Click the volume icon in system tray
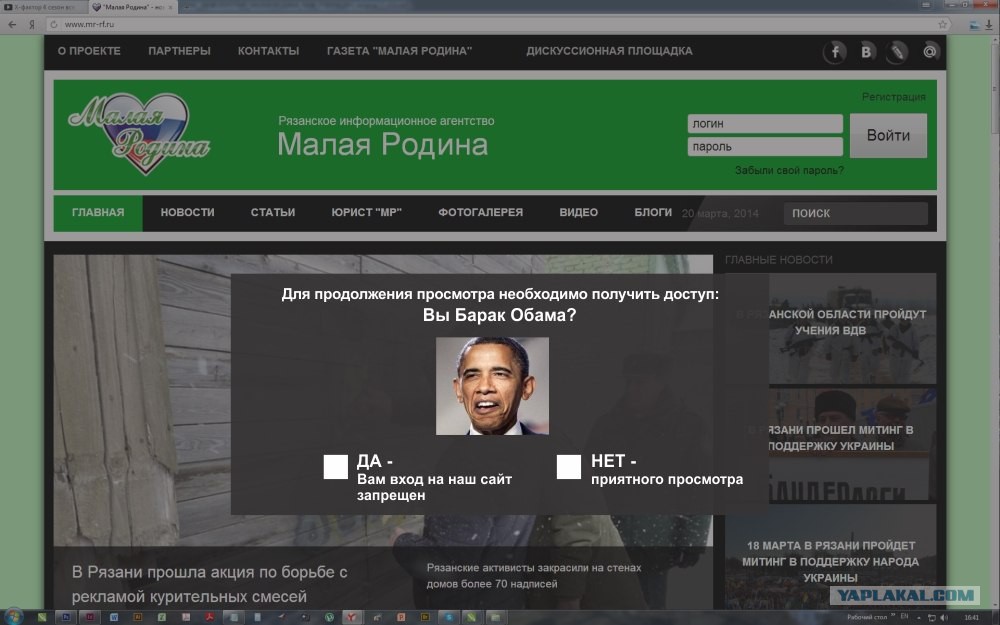This screenshot has height=625, width=1000. tap(944, 617)
